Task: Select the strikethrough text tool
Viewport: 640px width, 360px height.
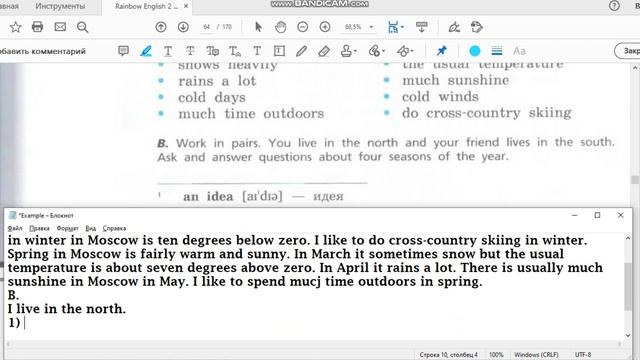Action: pyautogui.click(x=190, y=51)
